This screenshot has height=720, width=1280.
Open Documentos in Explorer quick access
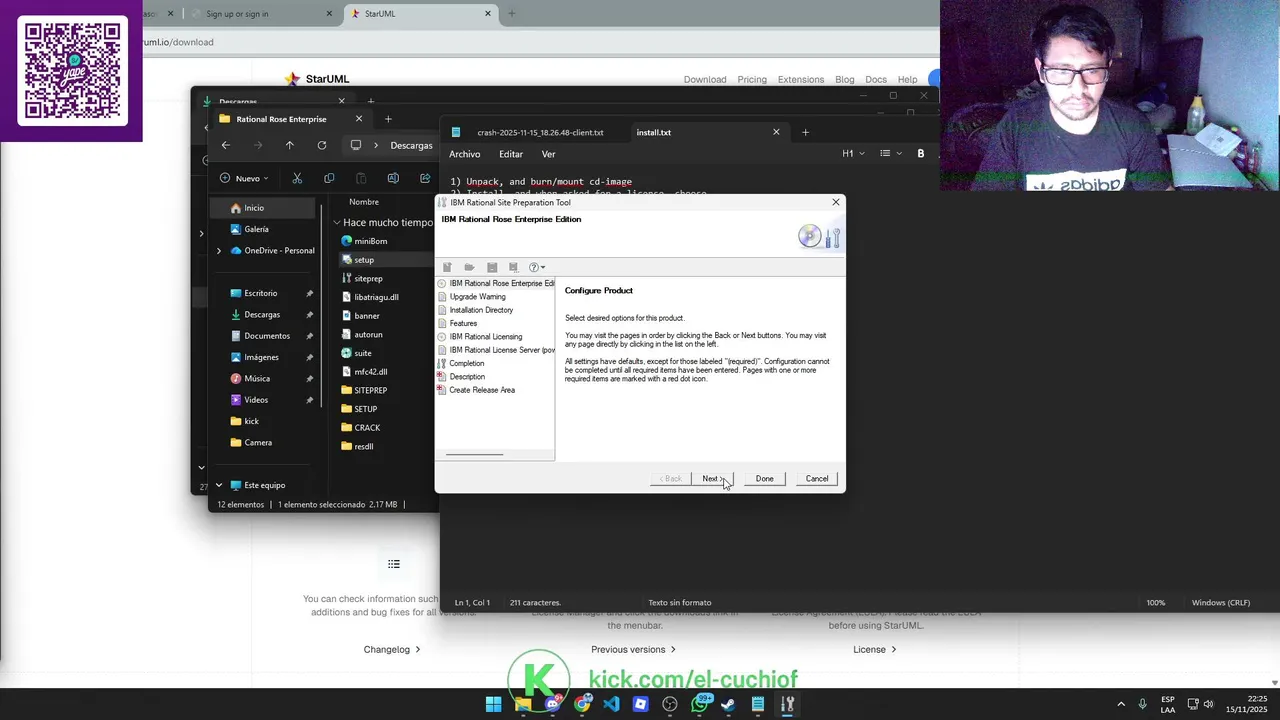[x=267, y=336]
